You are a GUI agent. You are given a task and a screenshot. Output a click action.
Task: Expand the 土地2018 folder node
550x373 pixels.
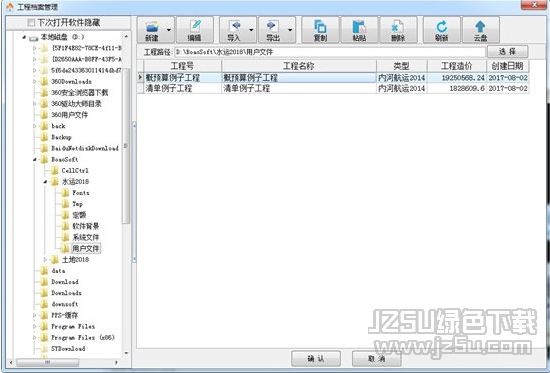(x=45, y=260)
